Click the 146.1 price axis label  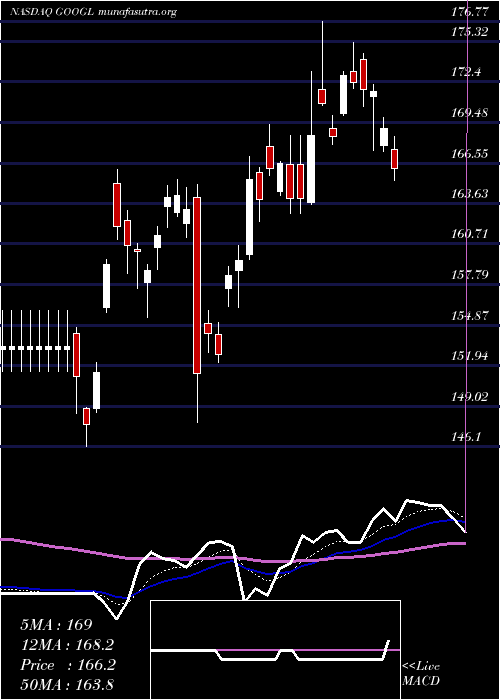pyautogui.click(x=466, y=437)
